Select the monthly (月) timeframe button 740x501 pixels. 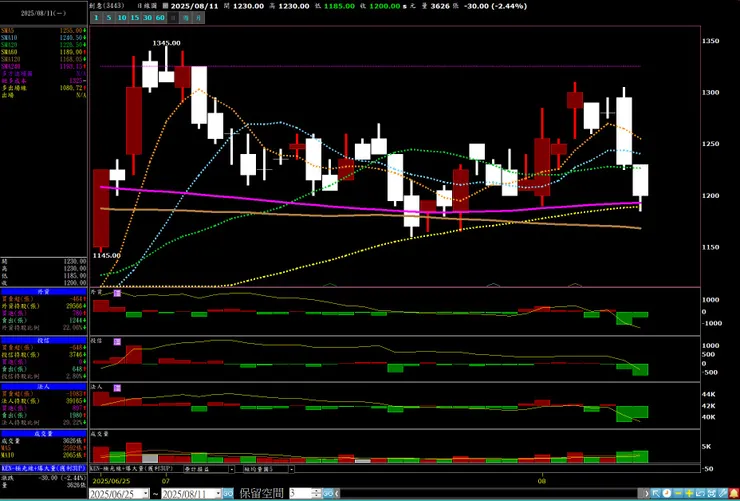pyautogui.click(x=199, y=17)
